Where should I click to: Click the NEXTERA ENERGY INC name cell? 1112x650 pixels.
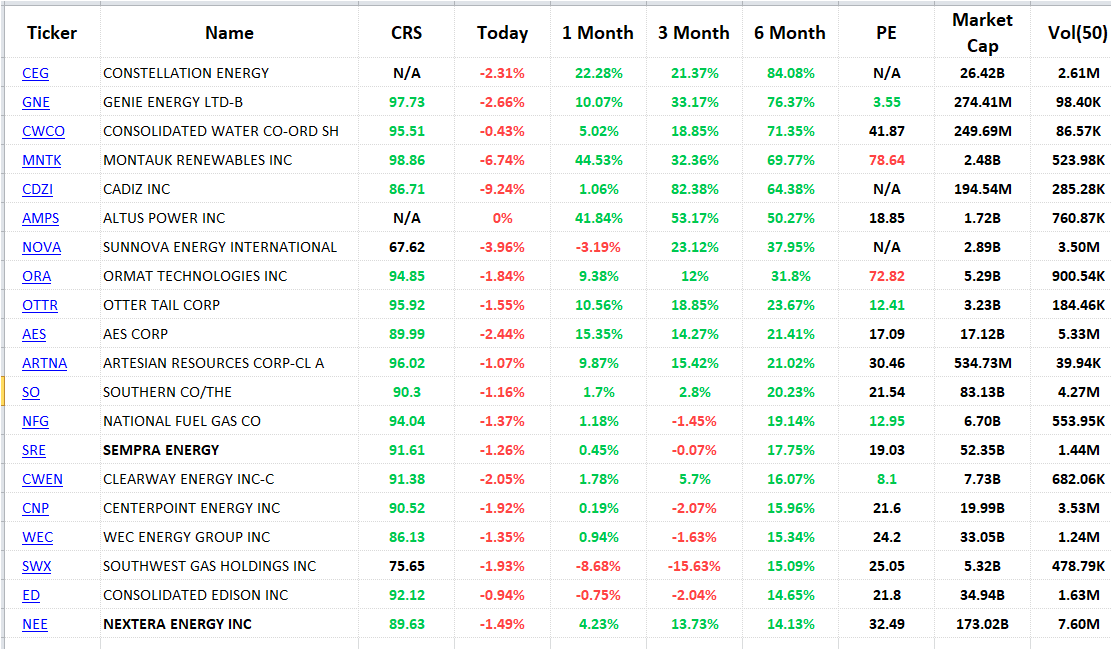click(x=177, y=624)
